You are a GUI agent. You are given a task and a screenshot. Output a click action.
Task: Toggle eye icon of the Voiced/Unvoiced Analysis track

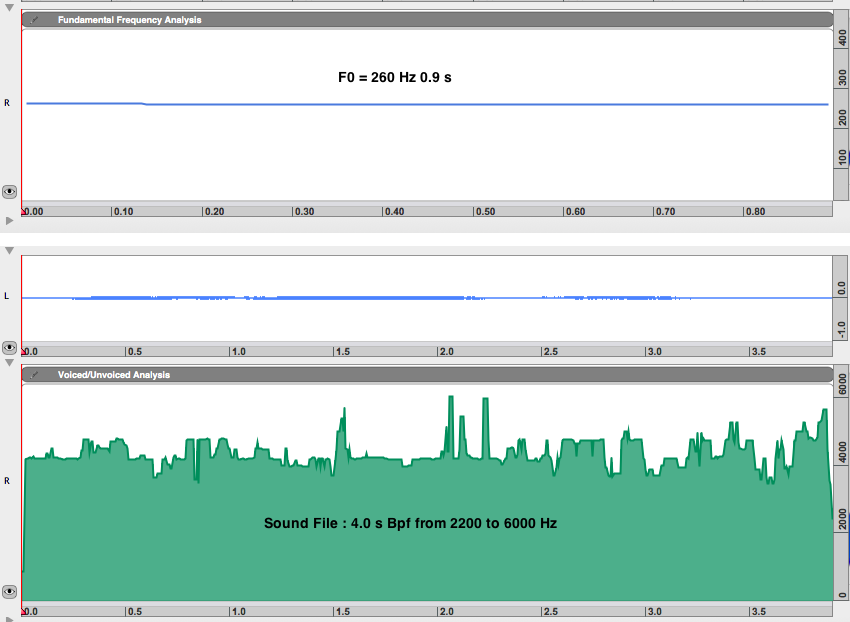pyautogui.click(x=9, y=592)
